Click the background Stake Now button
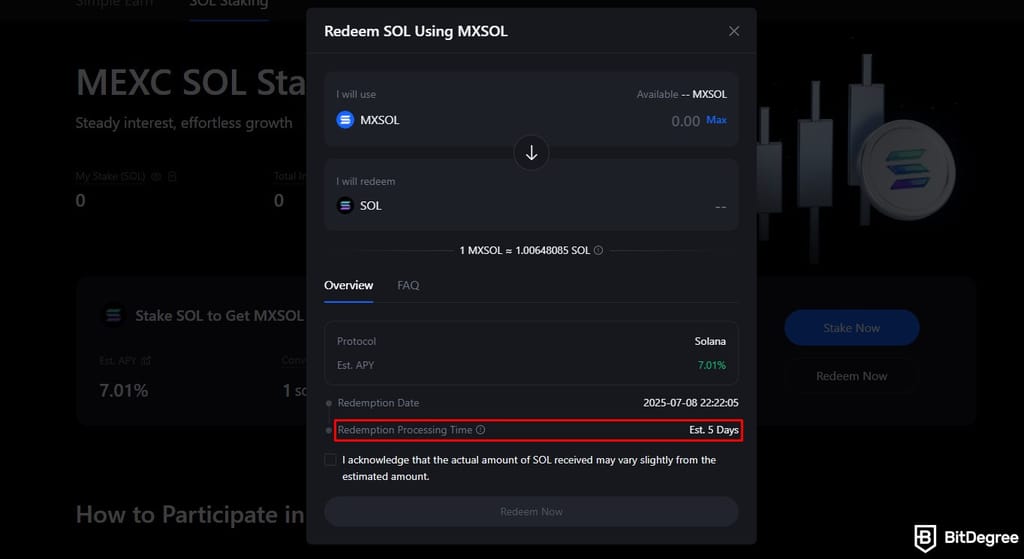The image size is (1024, 559). (852, 328)
